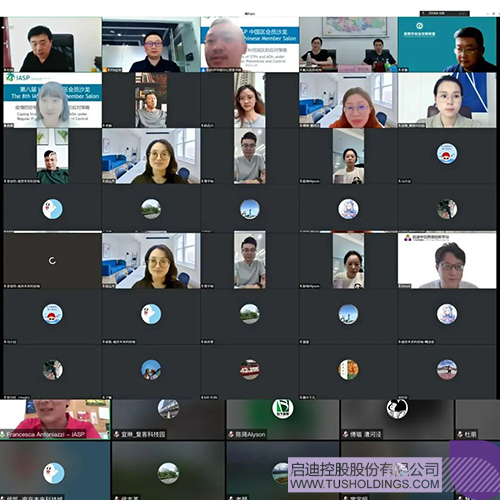Open Francesca Antoniazzi - IASP video tile
This screenshot has width=500, height=500.
tap(55, 419)
